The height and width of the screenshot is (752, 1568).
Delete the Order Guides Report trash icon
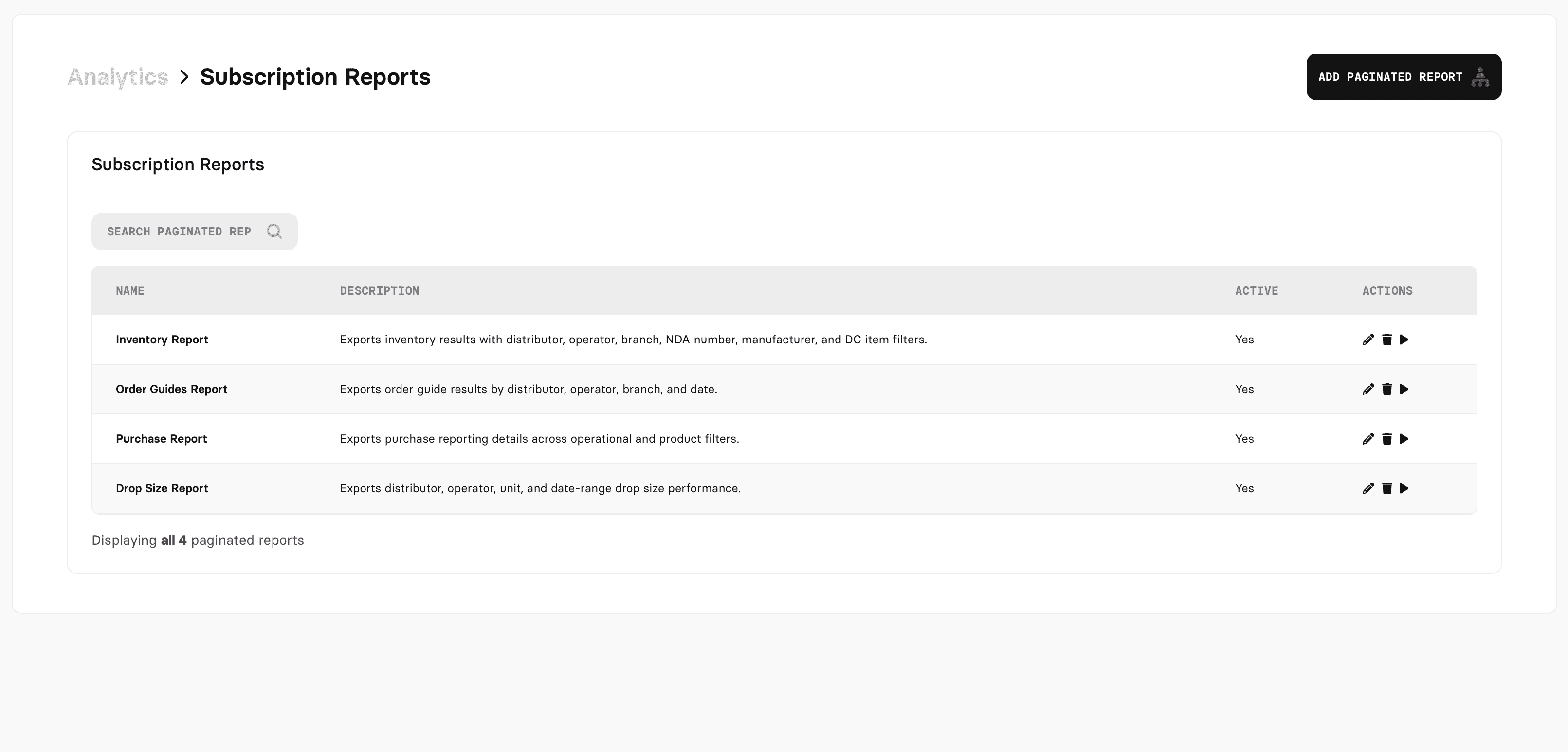point(1386,390)
